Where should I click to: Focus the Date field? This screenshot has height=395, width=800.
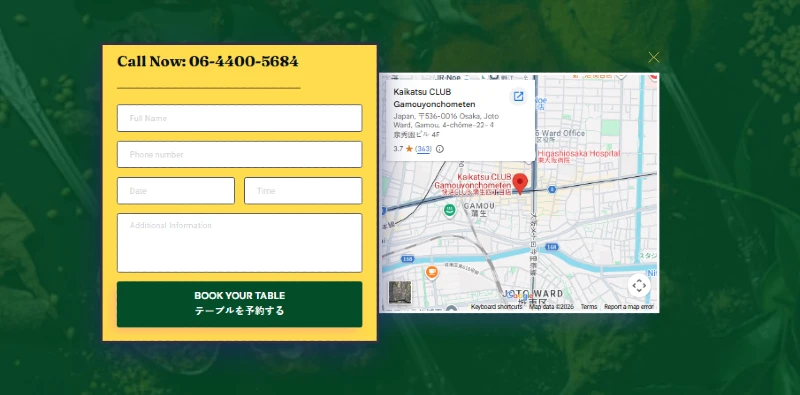click(x=176, y=191)
